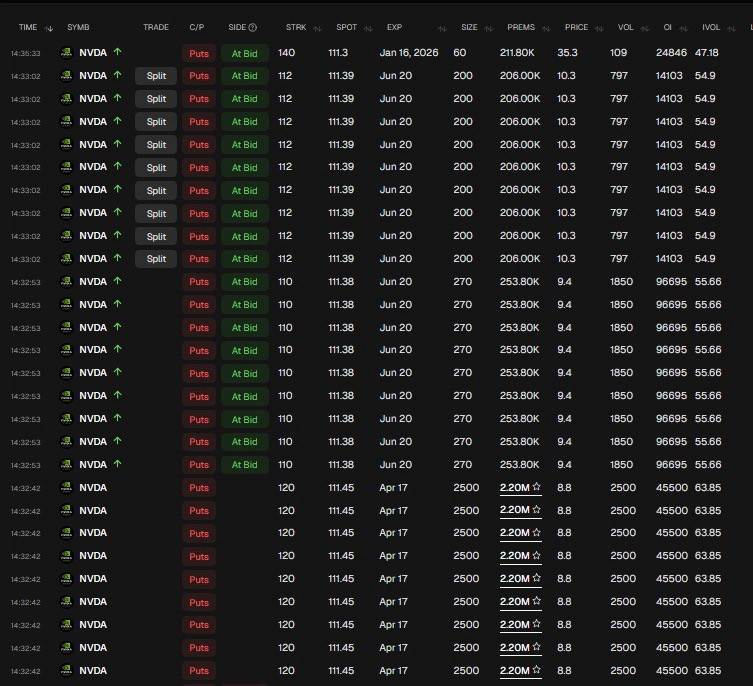Sort by the PRICE column arrows

[x=599, y=29]
